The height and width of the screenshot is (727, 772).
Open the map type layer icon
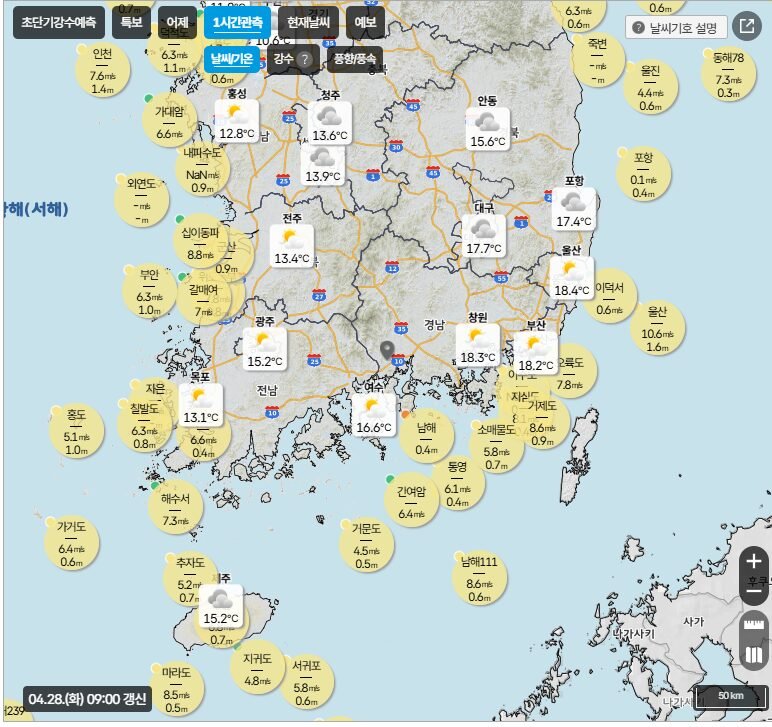coord(754,656)
